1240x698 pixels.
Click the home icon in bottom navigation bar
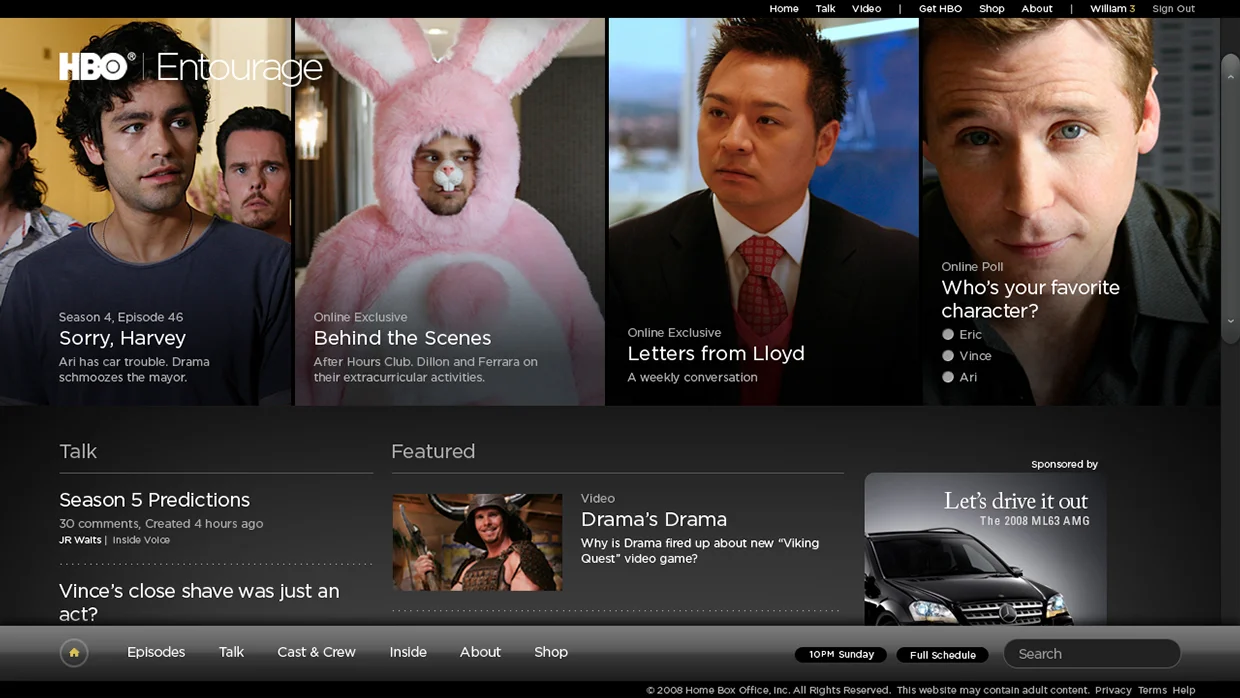tap(73, 653)
